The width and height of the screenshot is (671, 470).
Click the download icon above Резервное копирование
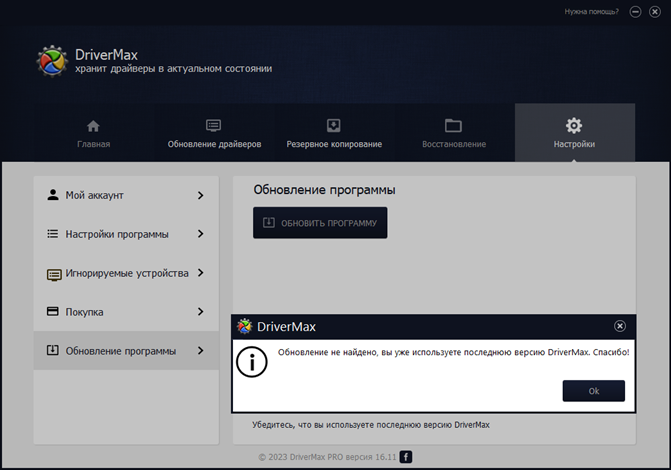(x=334, y=125)
